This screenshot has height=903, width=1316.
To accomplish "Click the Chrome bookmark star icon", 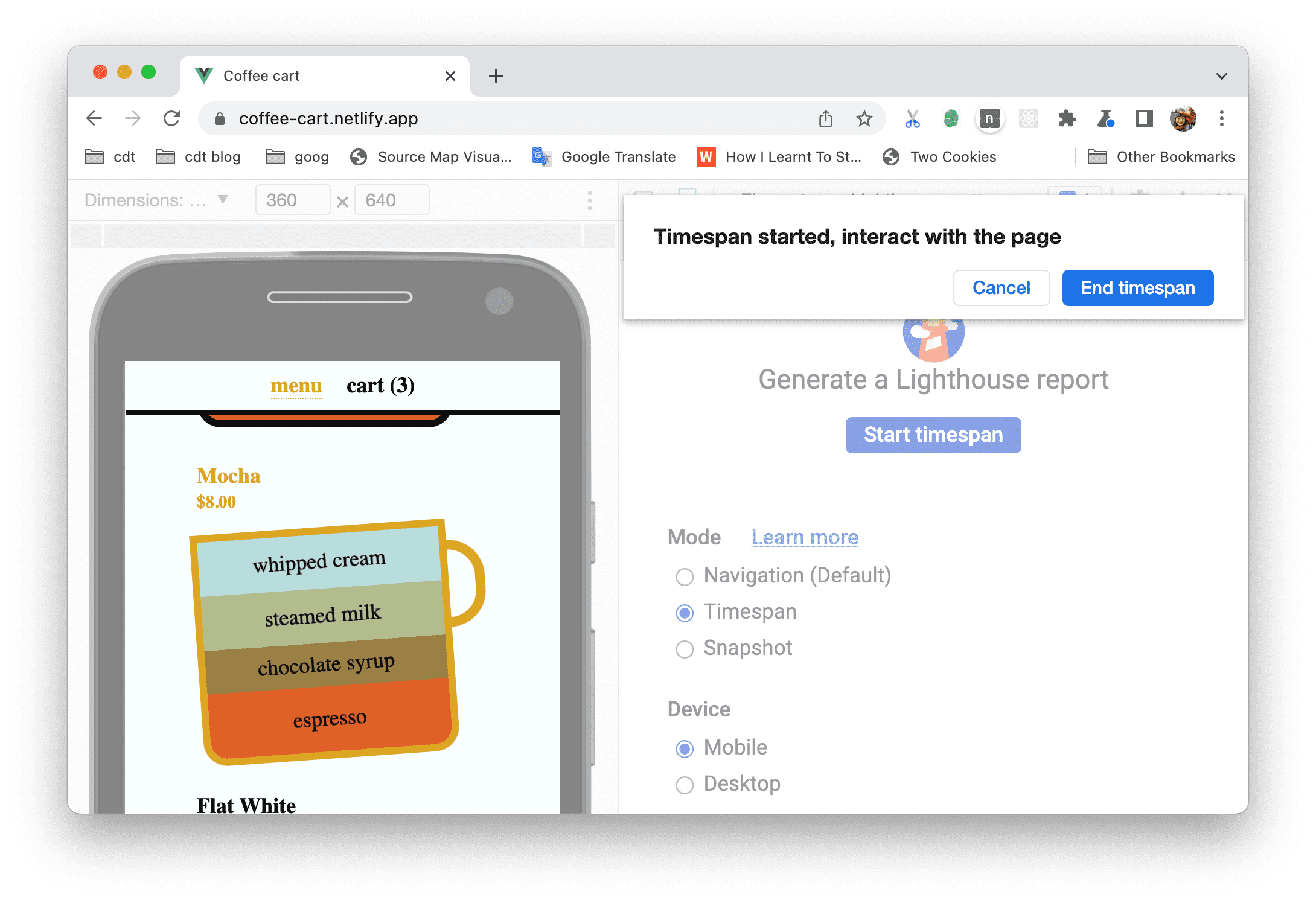I will pos(867,119).
